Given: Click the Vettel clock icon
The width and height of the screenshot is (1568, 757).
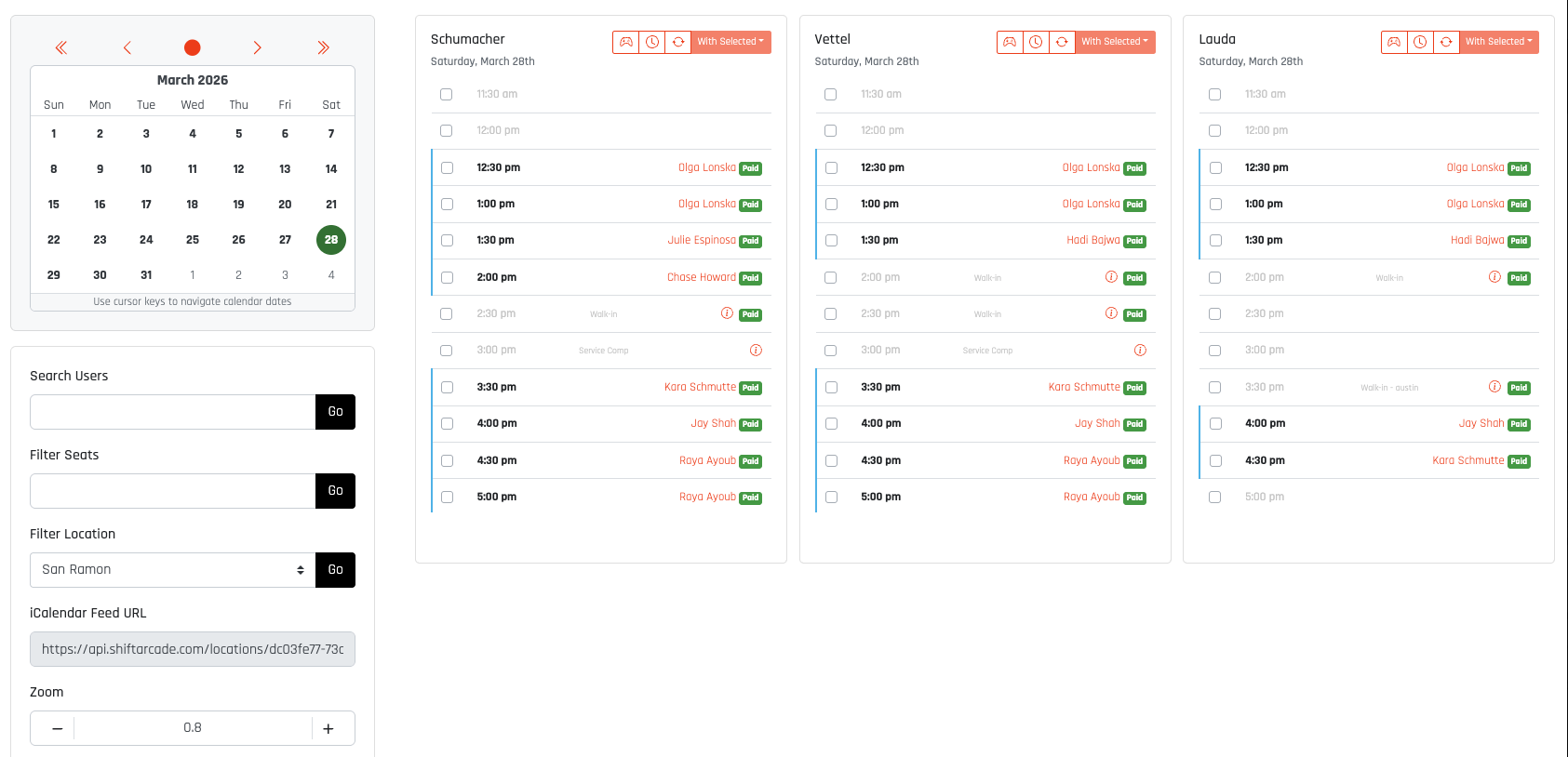Looking at the screenshot, I should click(1036, 42).
